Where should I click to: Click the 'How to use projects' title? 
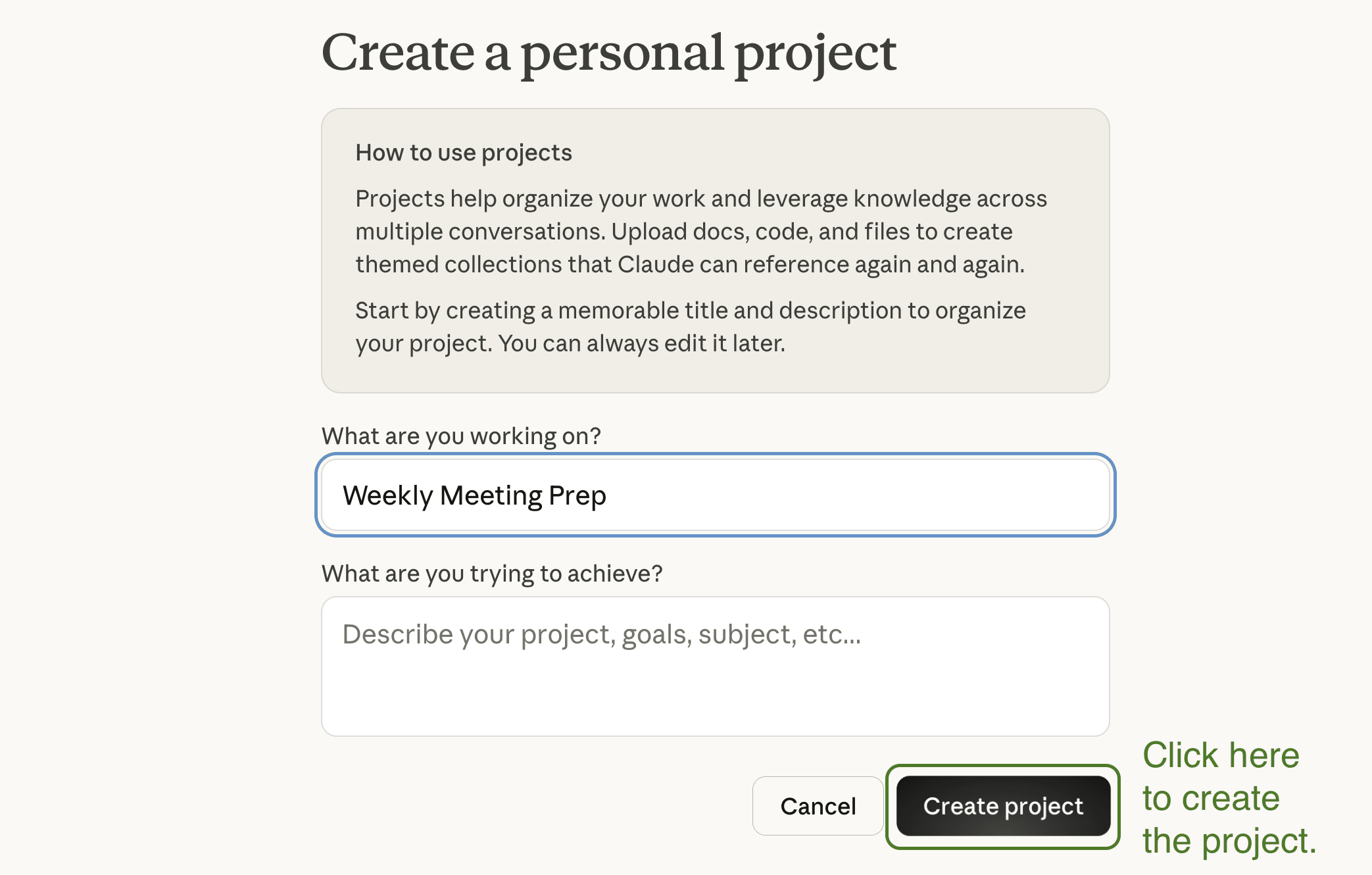(x=463, y=153)
